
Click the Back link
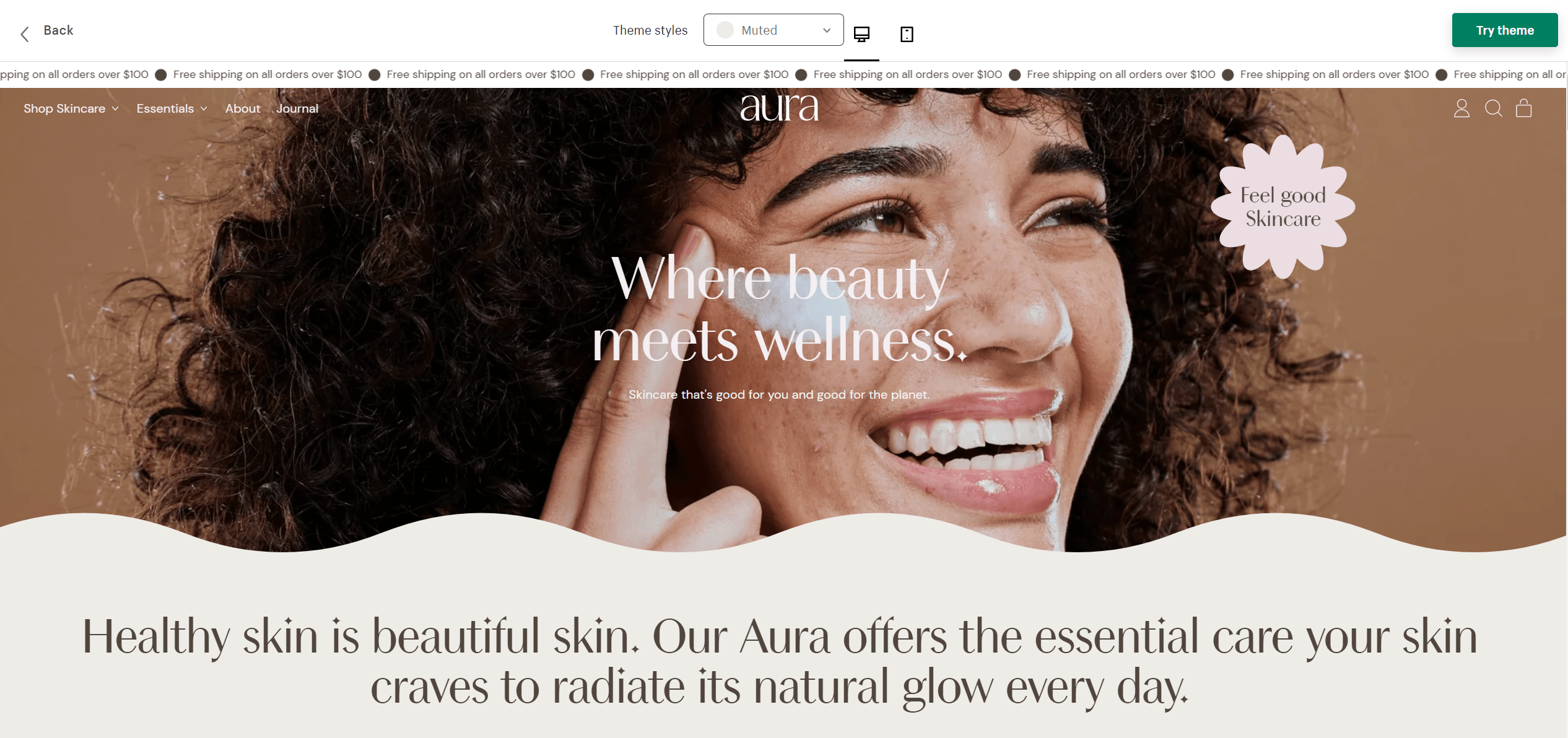[x=58, y=30]
